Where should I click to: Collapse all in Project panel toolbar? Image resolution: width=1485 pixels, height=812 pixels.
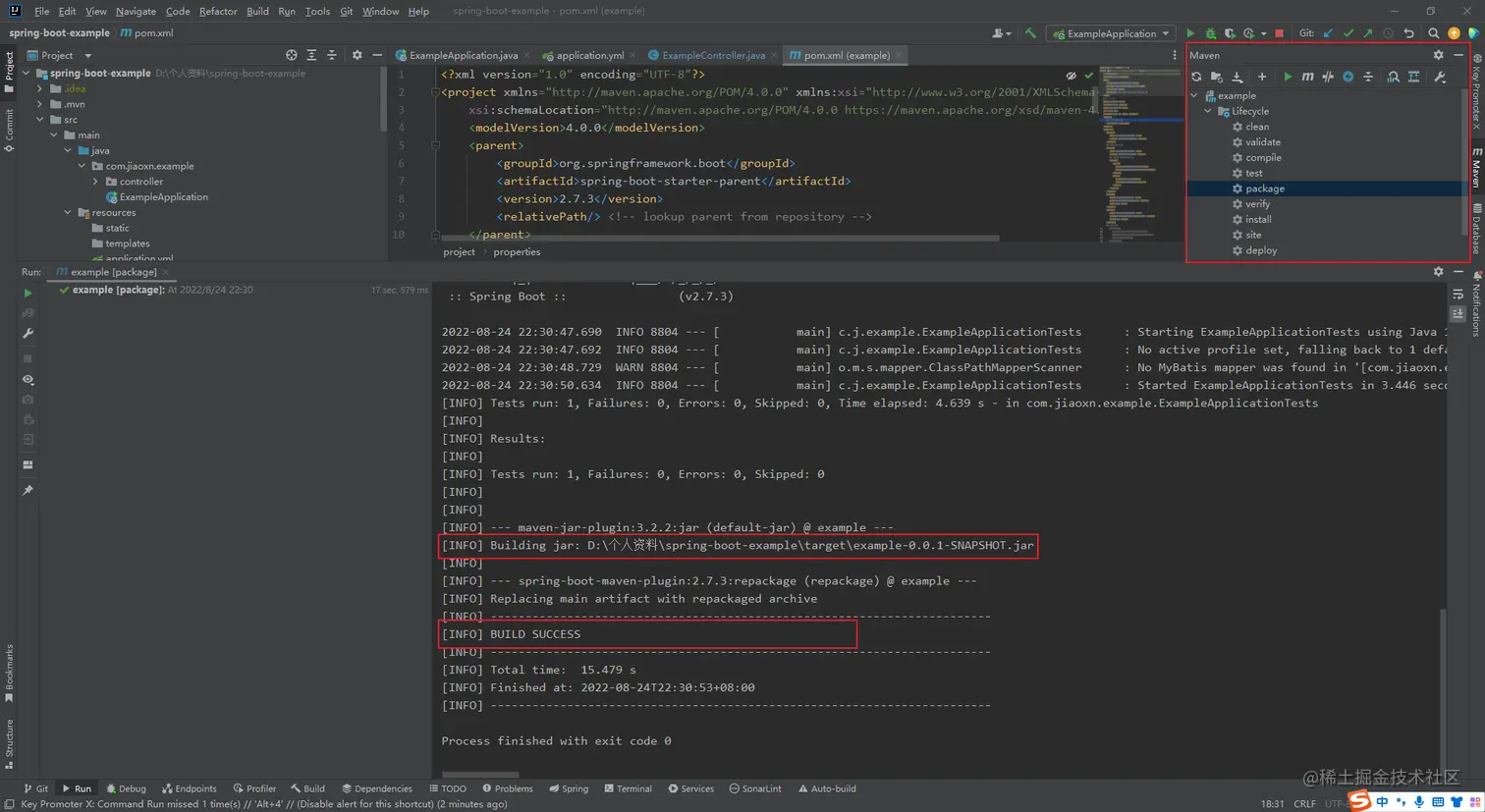pos(331,55)
